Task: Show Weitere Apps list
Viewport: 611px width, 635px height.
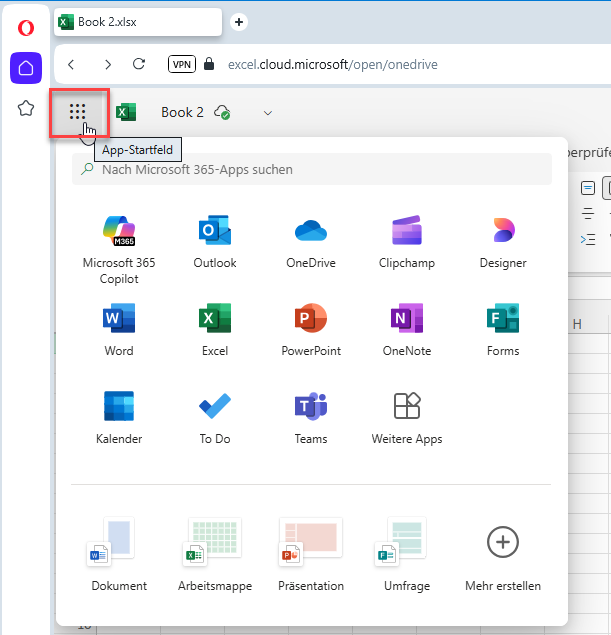Action: [x=407, y=418]
